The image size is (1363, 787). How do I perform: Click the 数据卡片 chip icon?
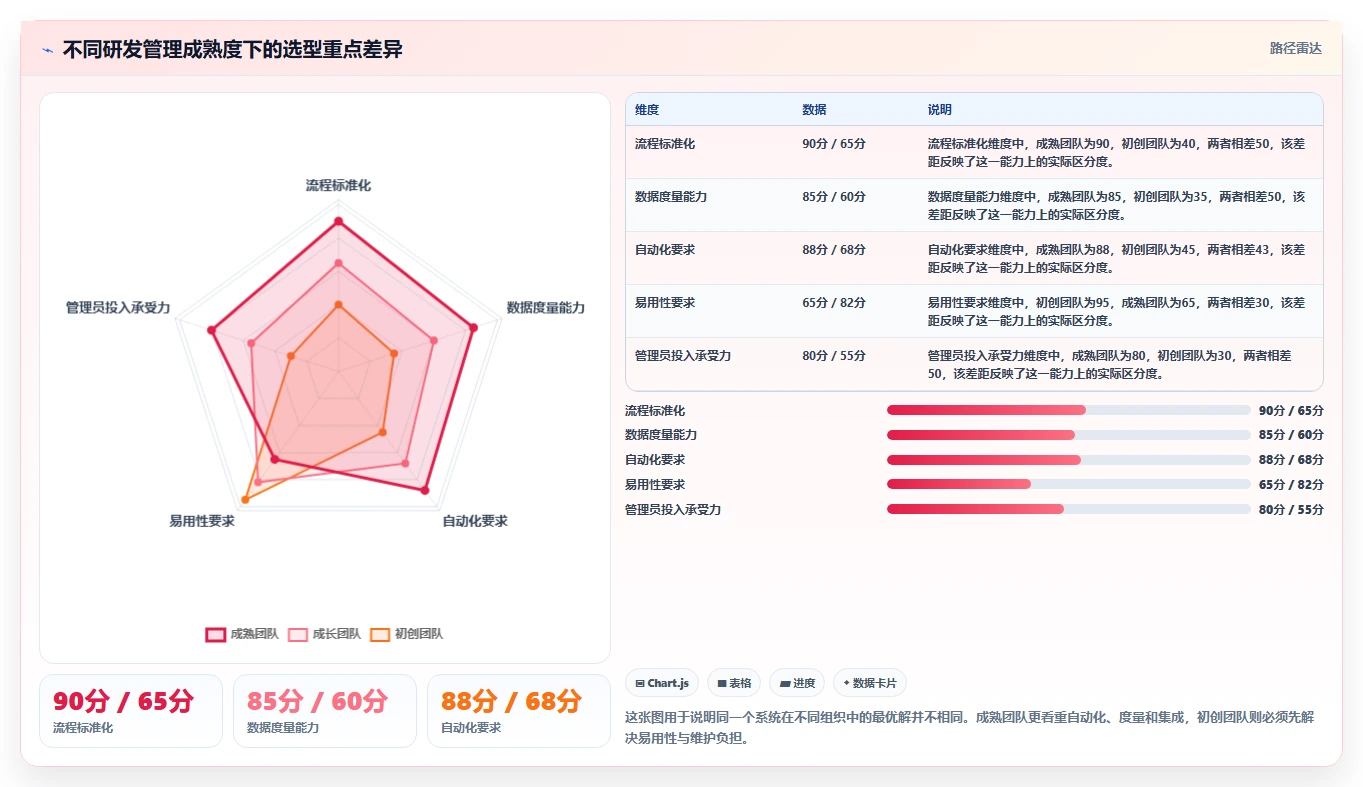tap(846, 683)
